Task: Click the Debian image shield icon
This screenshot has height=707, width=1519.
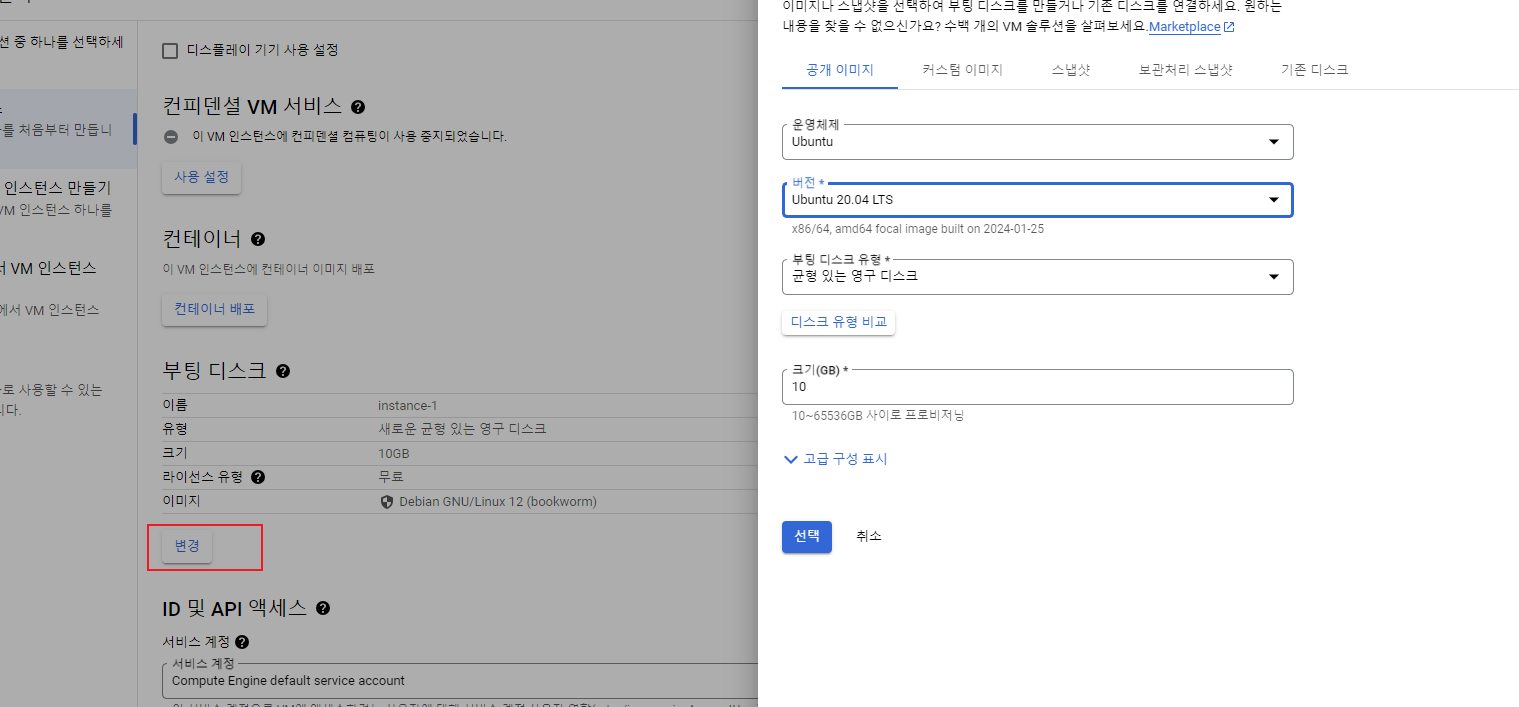Action: [x=387, y=502]
